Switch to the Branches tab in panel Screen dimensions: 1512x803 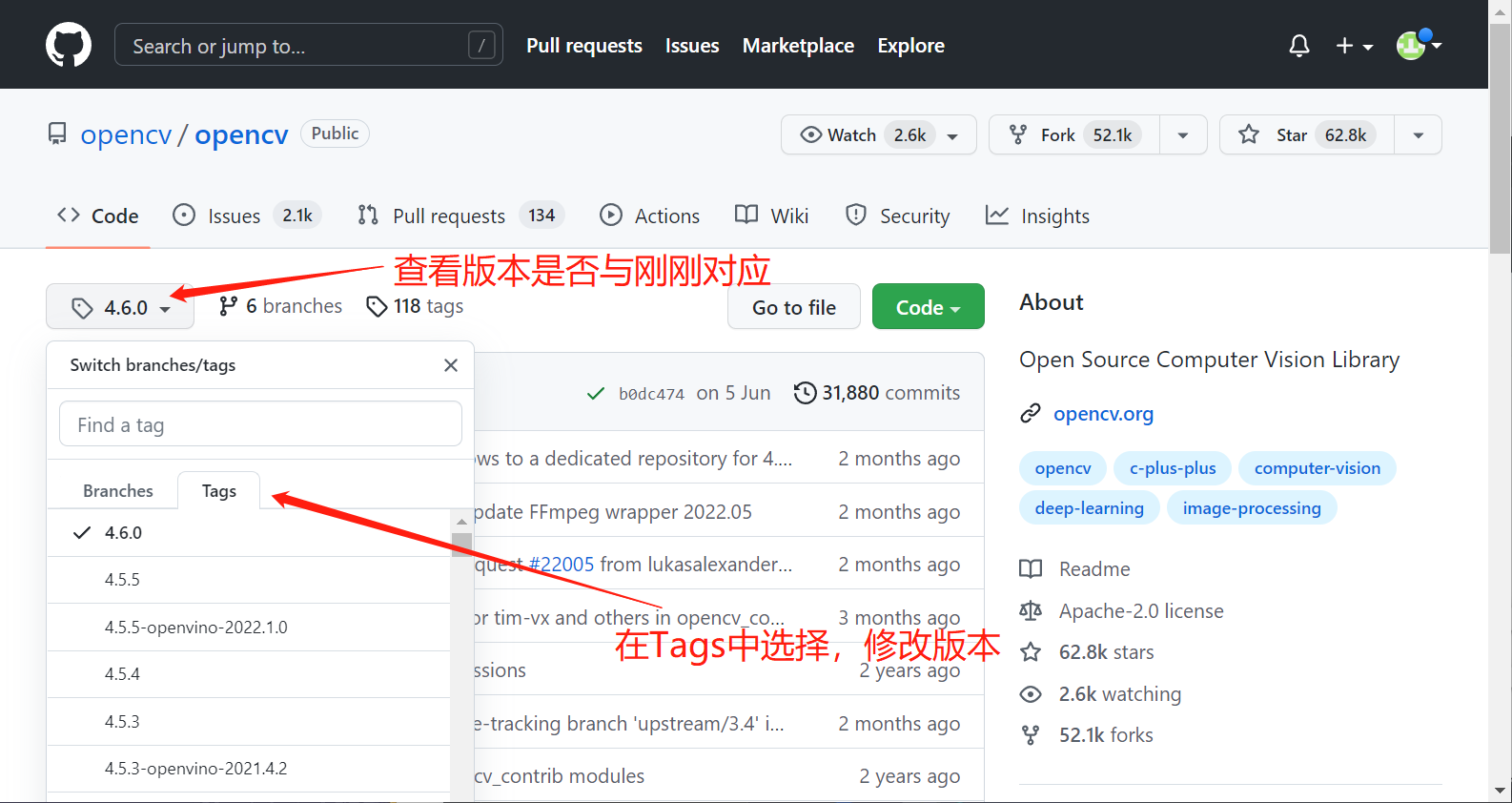pyautogui.click(x=118, y=490)
